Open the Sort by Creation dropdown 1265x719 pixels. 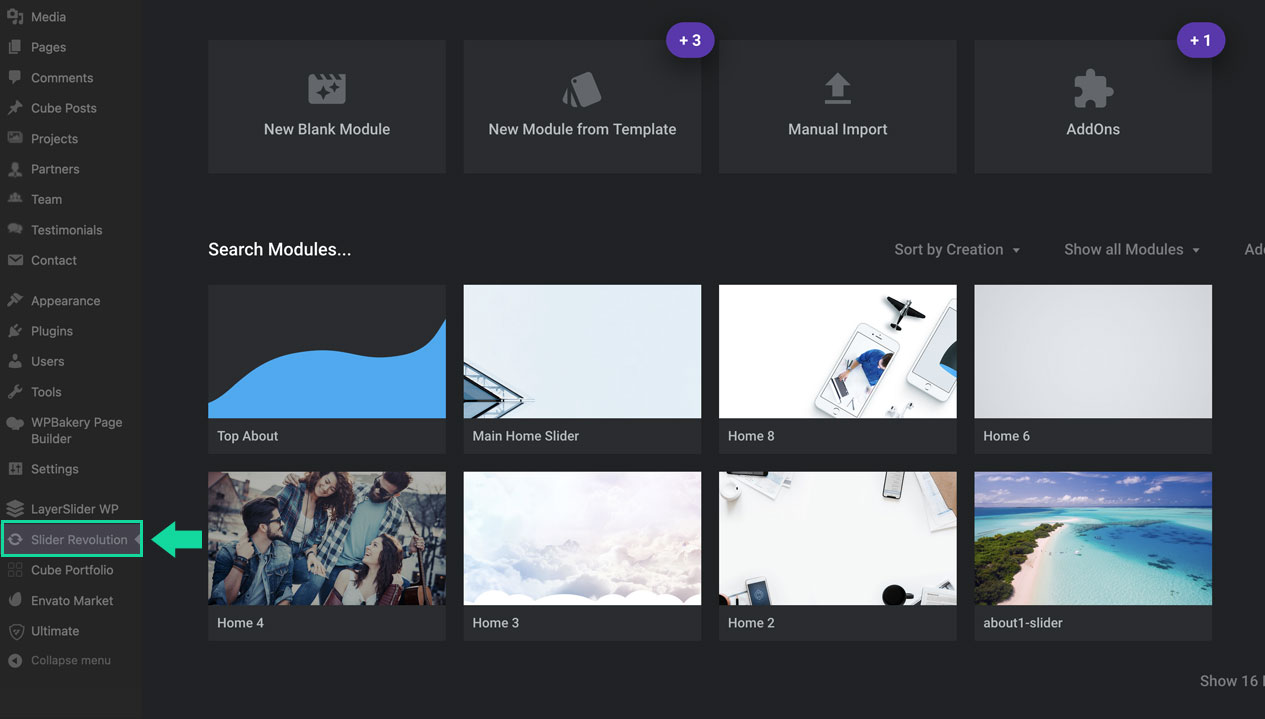pos(957,250)
